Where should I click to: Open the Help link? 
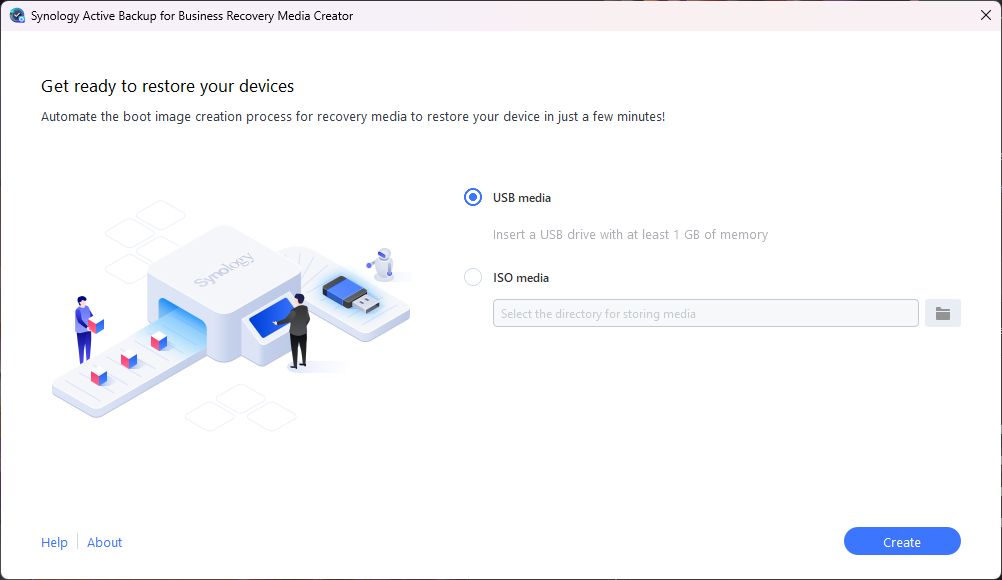click(x=54, y=542)
